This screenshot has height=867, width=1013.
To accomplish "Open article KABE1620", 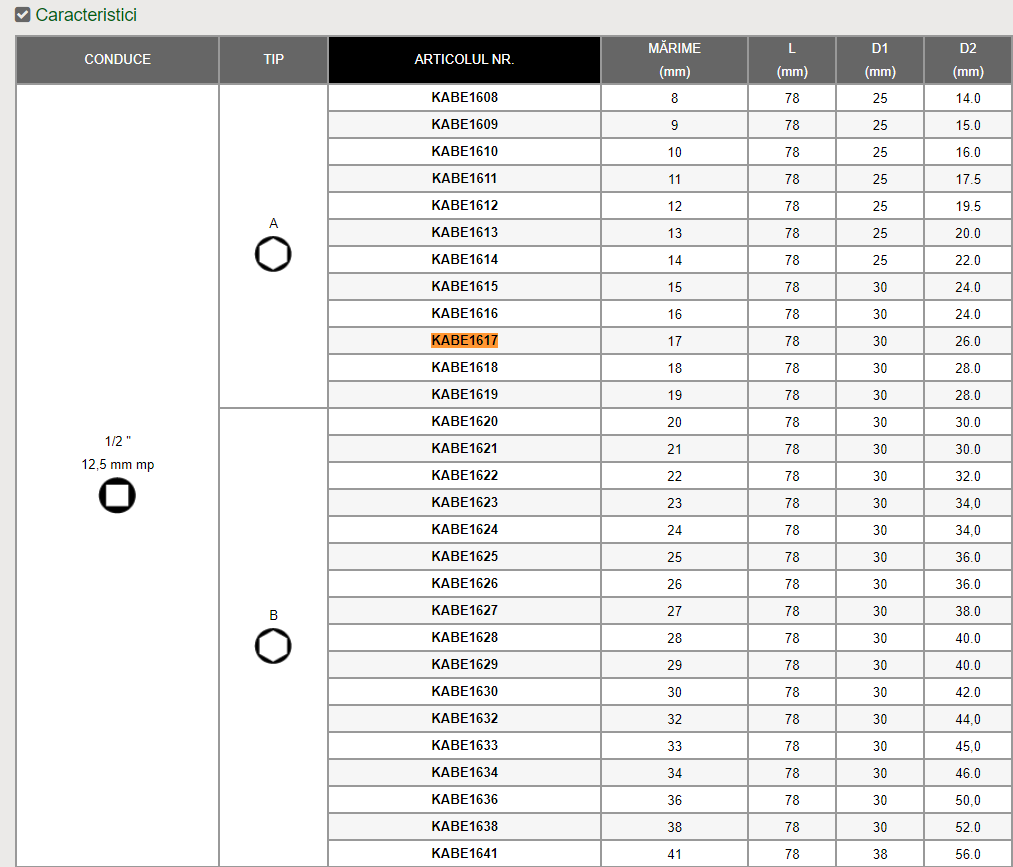I will coord(464,422).
